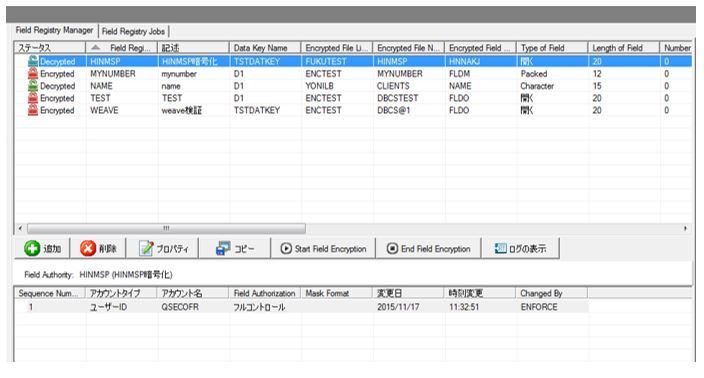This screenshot has width=704, height=378.
Task: Click the Length of Field column header
Action: pos(624,48)
